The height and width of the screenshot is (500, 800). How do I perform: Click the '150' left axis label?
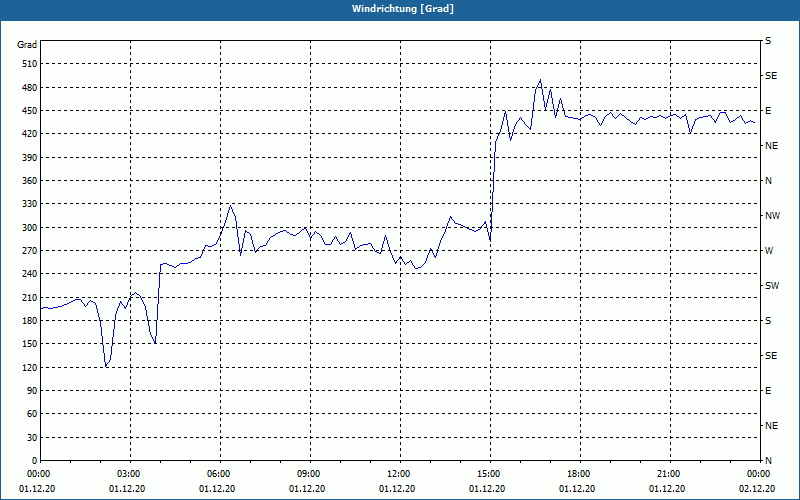point(30,344)
